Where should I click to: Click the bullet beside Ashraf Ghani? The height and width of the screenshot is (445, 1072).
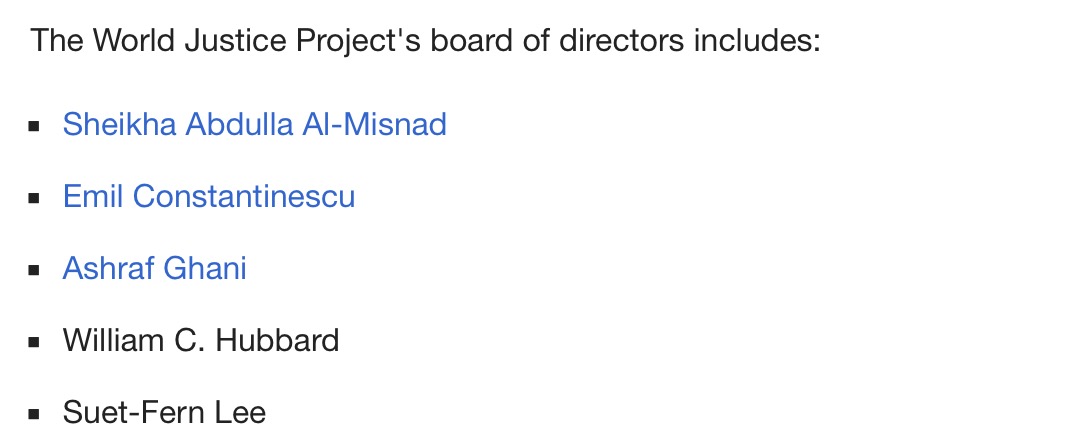34,269
